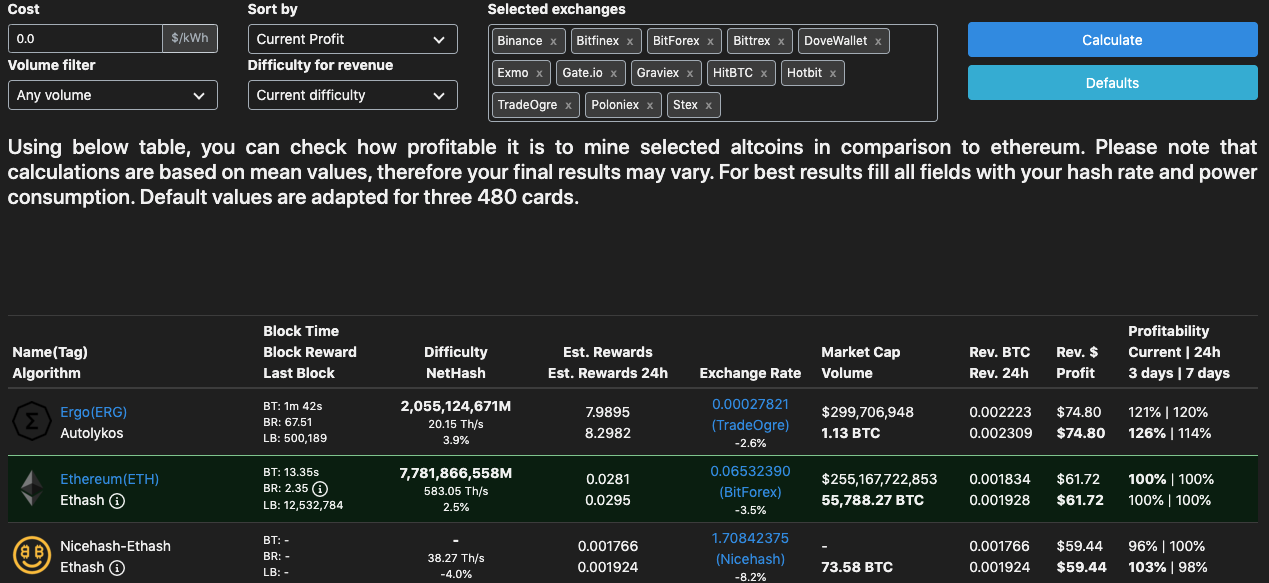Click Ergo market cap $299,706,948
This screenshot has height=583, width=1269.
point(867,412)
